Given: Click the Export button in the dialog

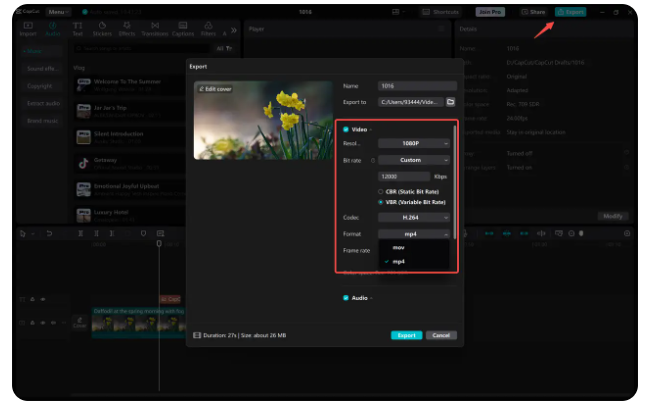Looking at the screenshot, I should point(406,335).
